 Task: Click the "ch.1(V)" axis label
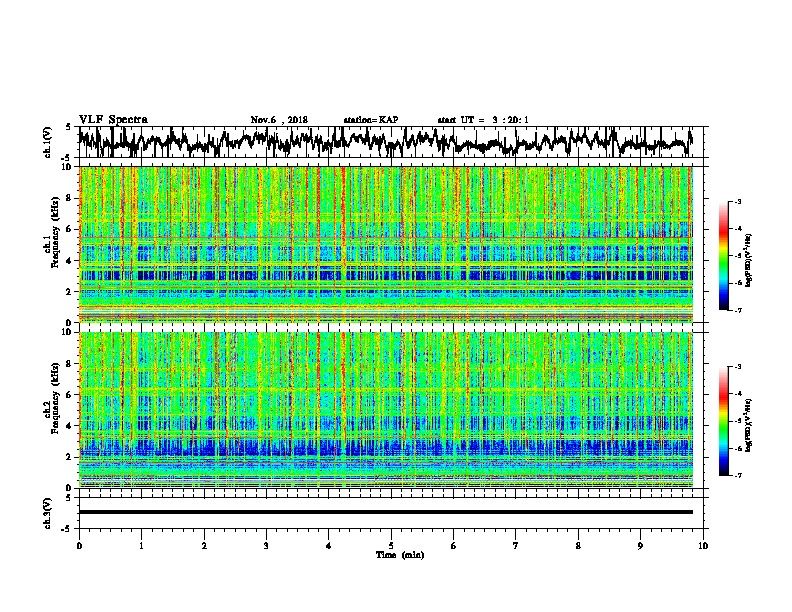[x=48, y=142]
